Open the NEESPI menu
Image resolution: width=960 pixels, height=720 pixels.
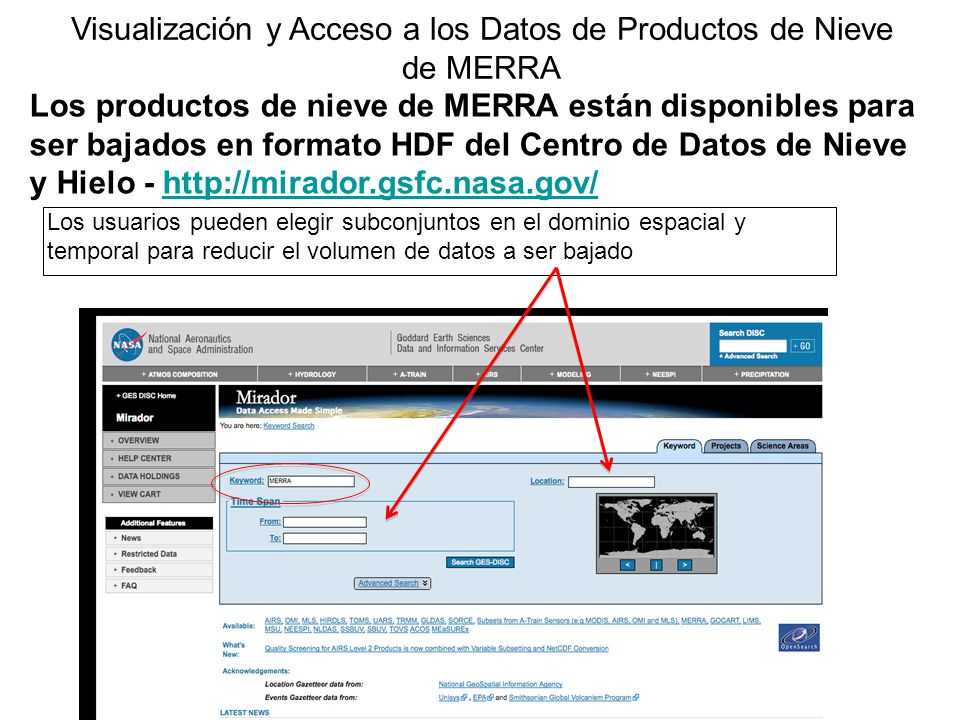click(661, 374)
